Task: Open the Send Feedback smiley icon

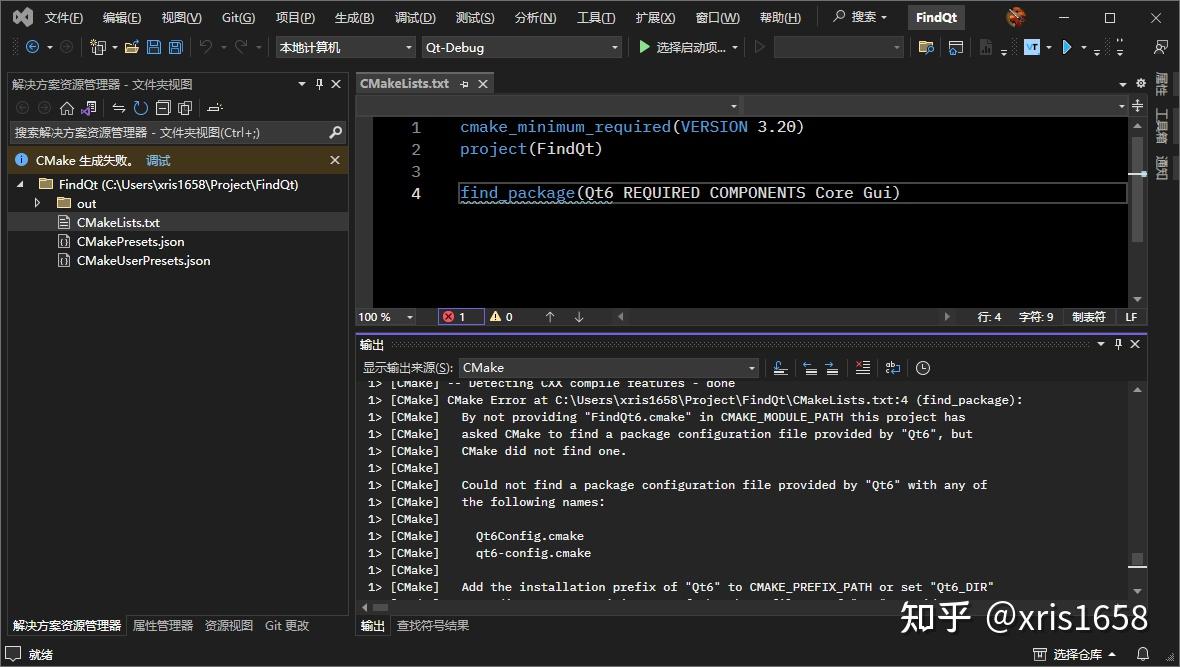Action: [x=1015, y=16]
